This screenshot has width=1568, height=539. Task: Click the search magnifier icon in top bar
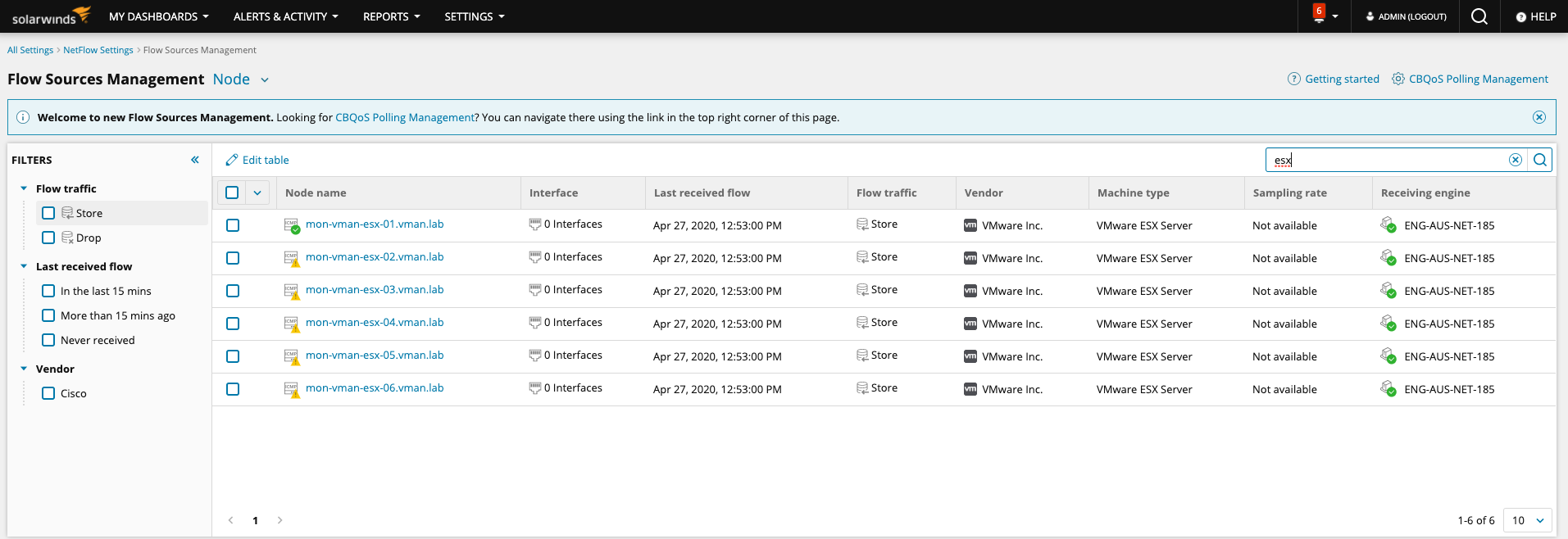pos(1479,16)
